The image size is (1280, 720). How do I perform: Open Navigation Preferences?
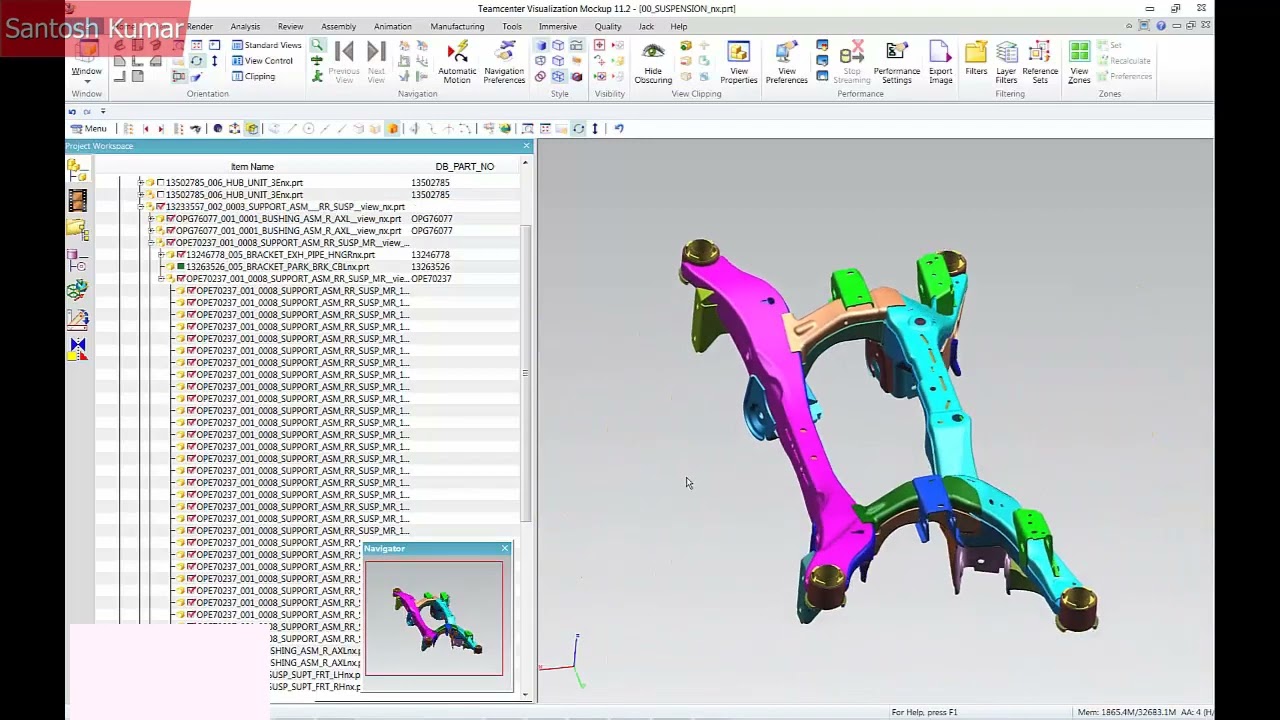coord(504,62)
